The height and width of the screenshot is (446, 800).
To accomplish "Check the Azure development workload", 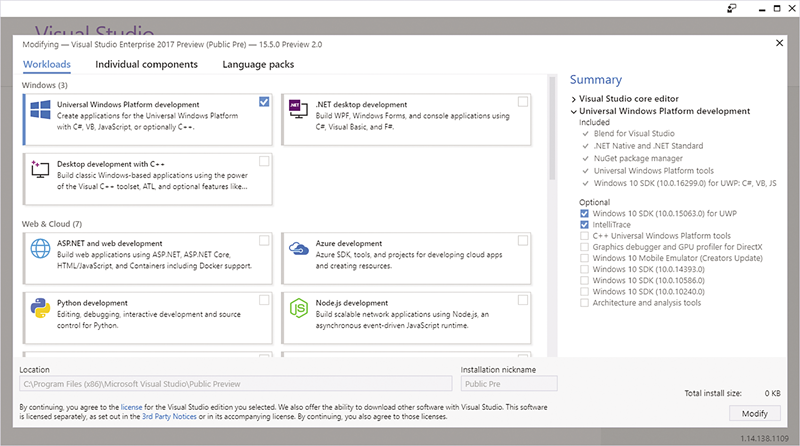I will click(522, 240).
